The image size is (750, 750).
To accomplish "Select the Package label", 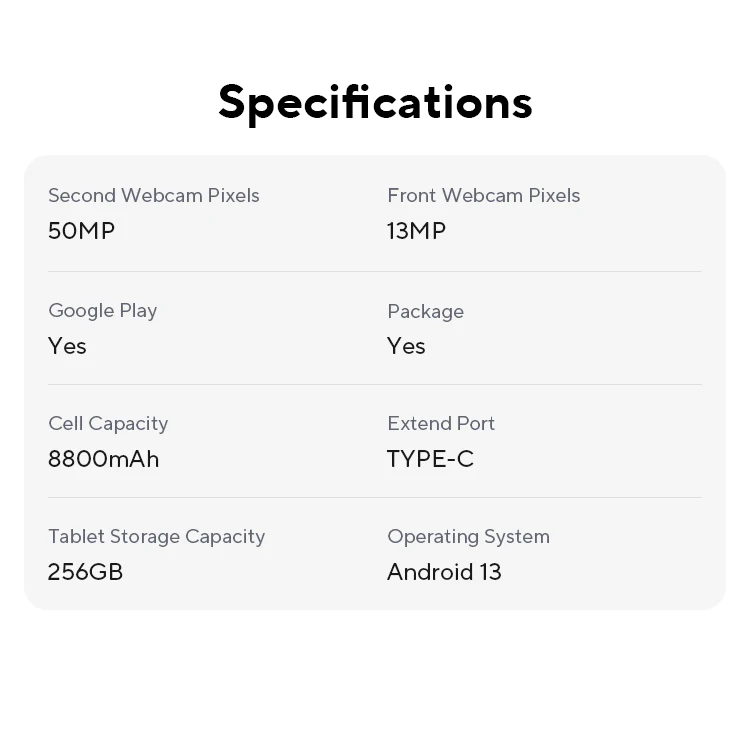I will [426, 311].
